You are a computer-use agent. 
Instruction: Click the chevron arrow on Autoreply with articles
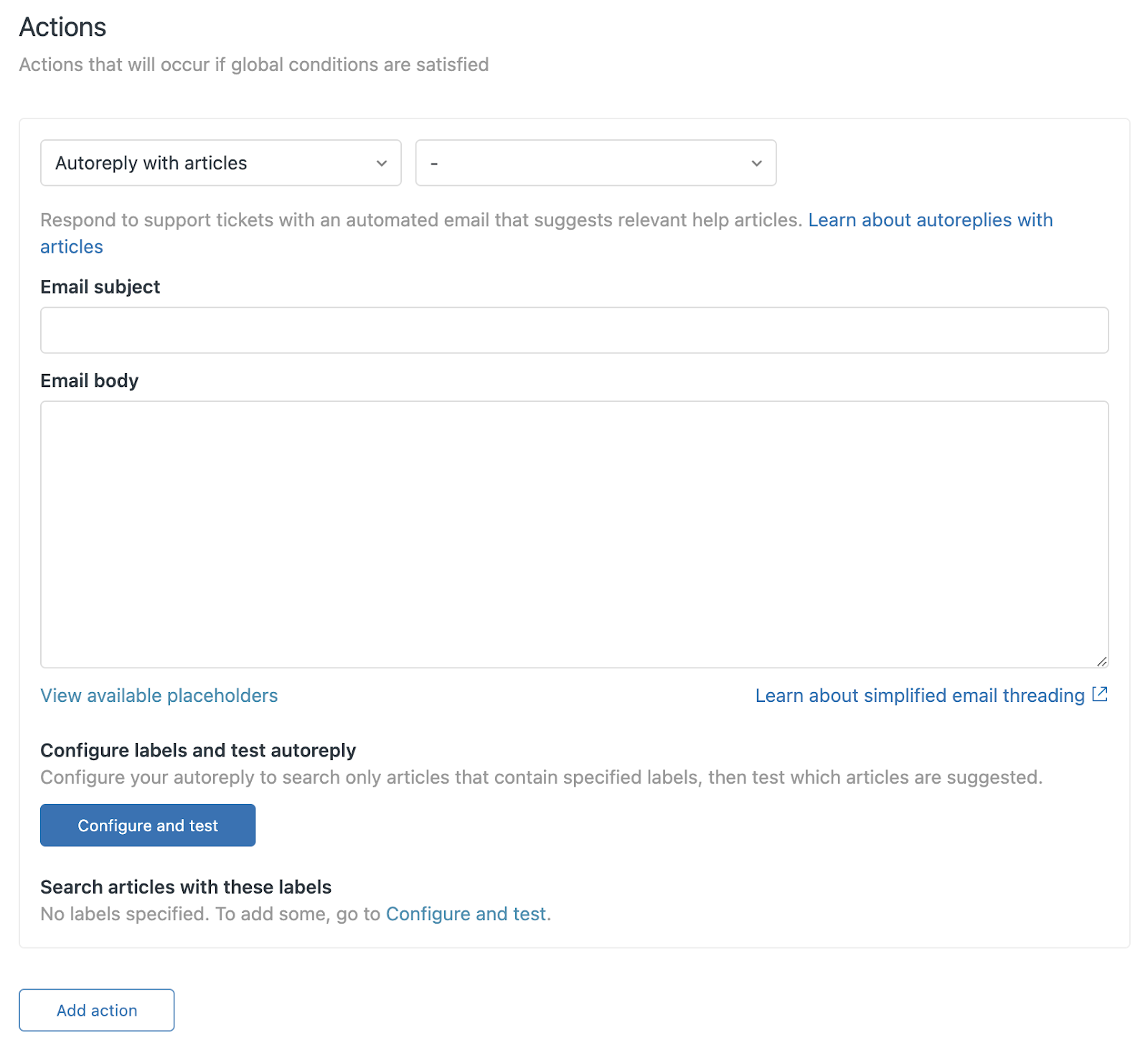(x=382, y=164)
